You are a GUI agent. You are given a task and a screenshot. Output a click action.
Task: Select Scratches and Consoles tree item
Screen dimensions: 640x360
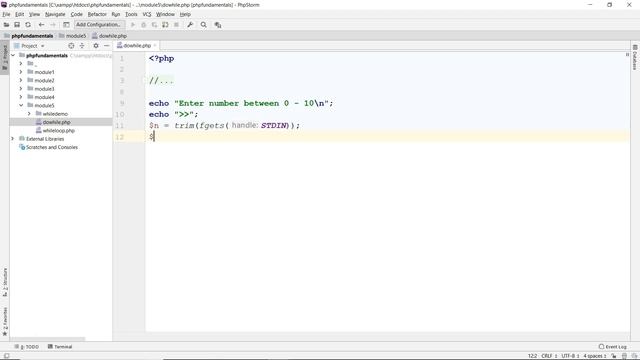(52, 147)
